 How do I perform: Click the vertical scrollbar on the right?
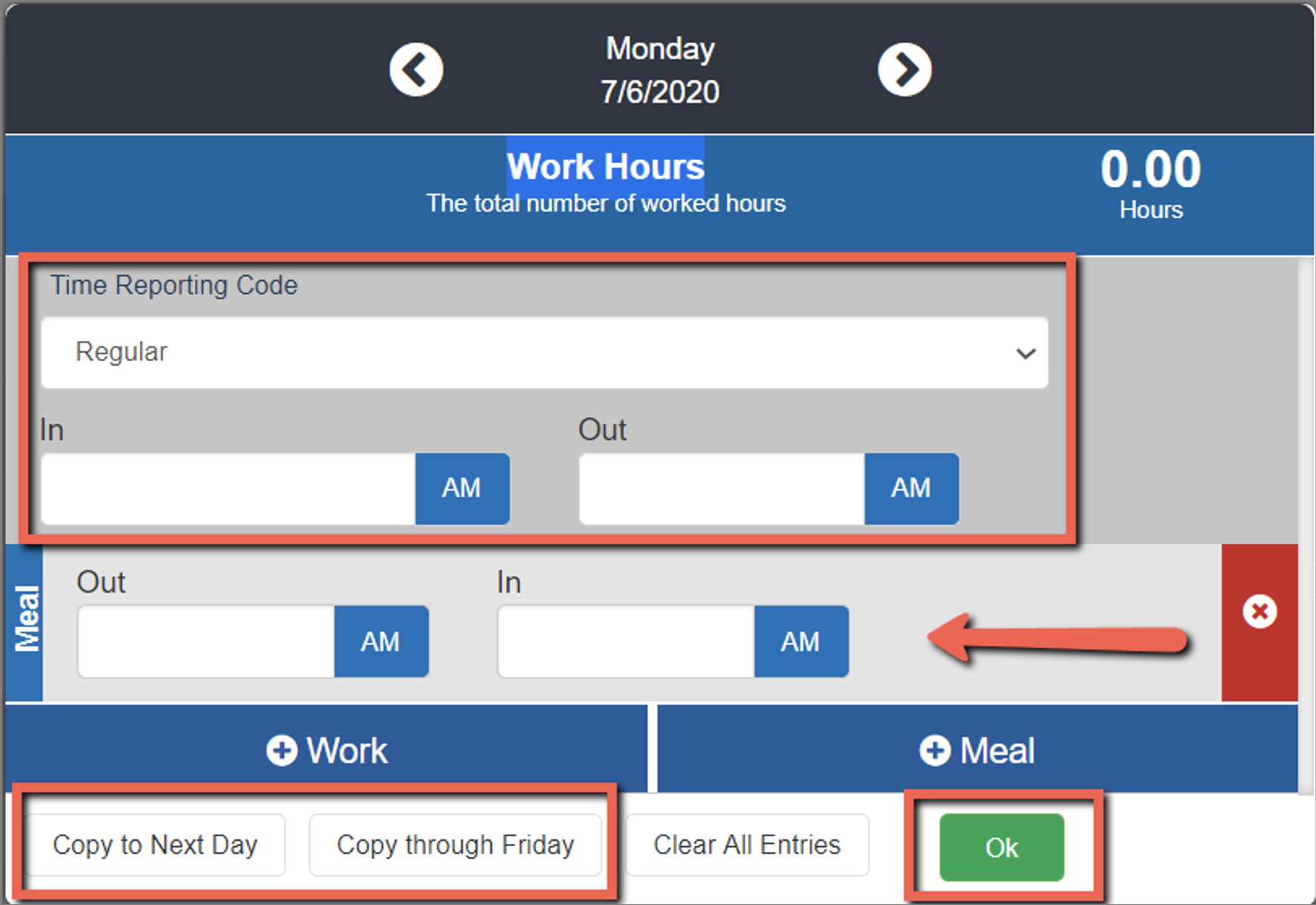point(1305,521)
